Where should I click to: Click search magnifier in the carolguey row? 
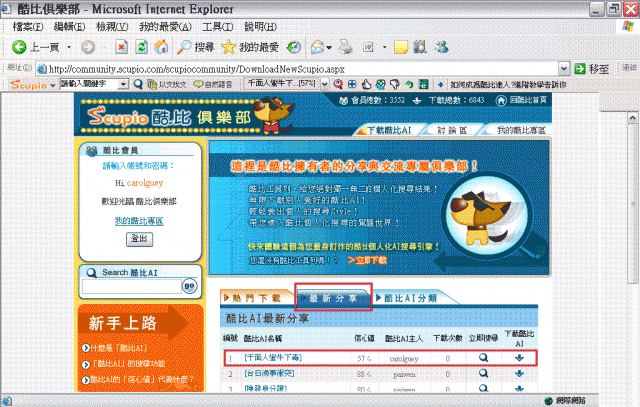click(x=484, y=358)
